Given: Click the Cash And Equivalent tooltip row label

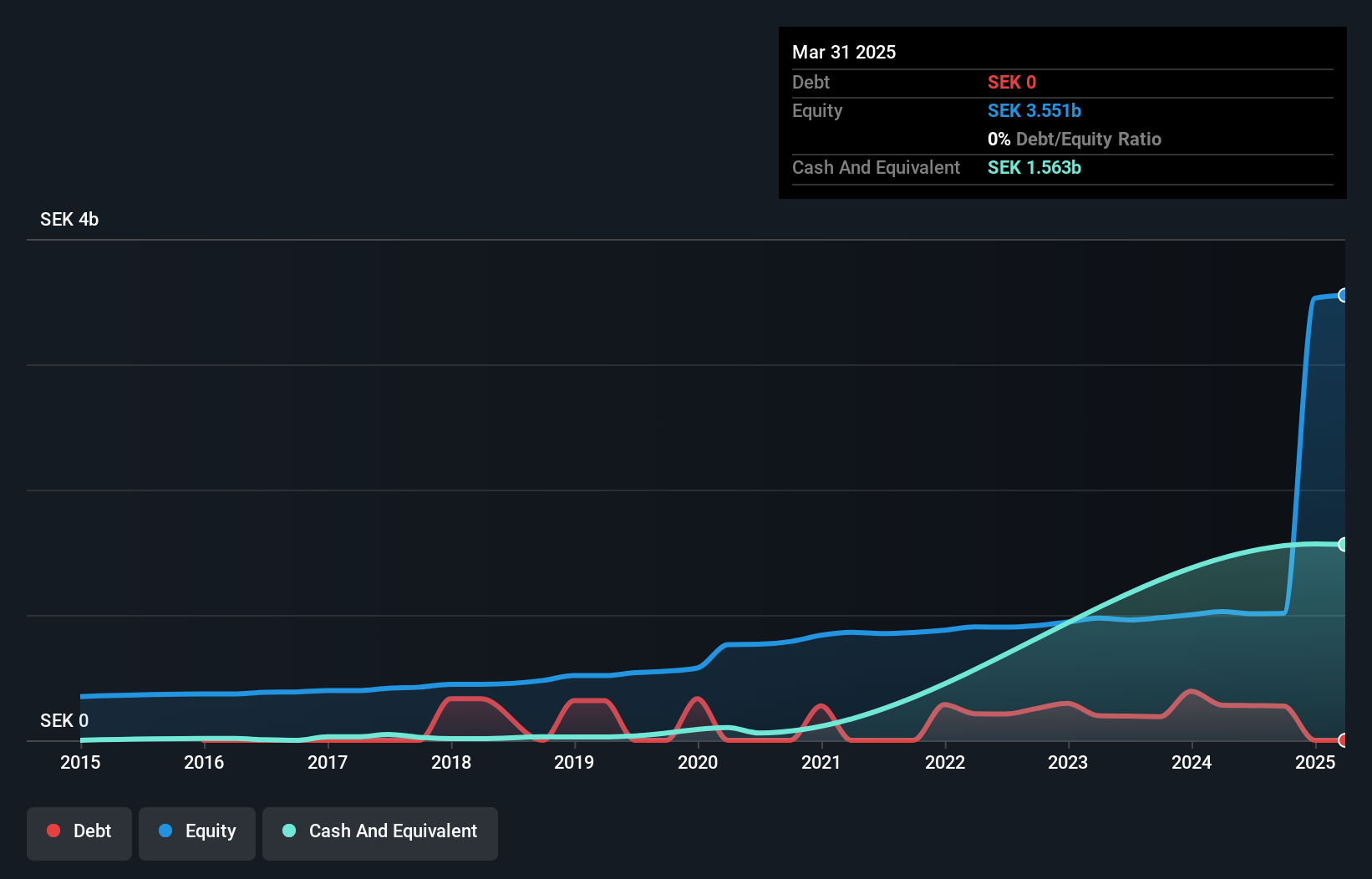Looking at the screenshot, I should click(876, 167).
